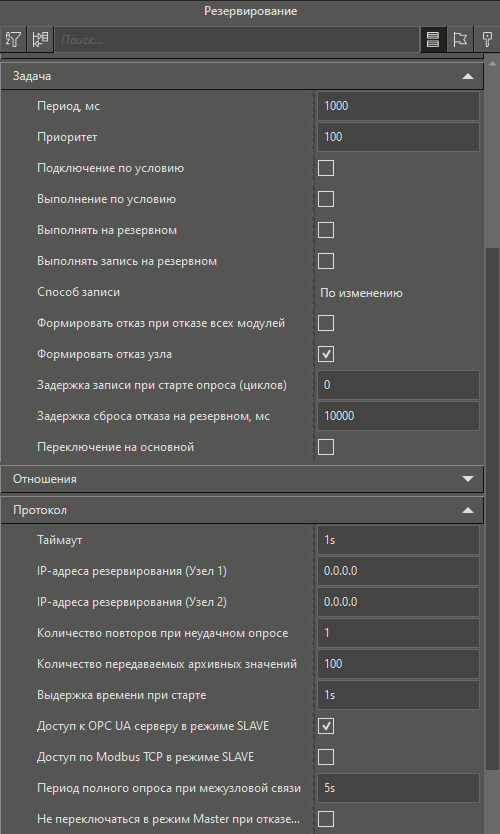Select the Способ записи label
The image size is (500, 834).
[x=78, y=292]
